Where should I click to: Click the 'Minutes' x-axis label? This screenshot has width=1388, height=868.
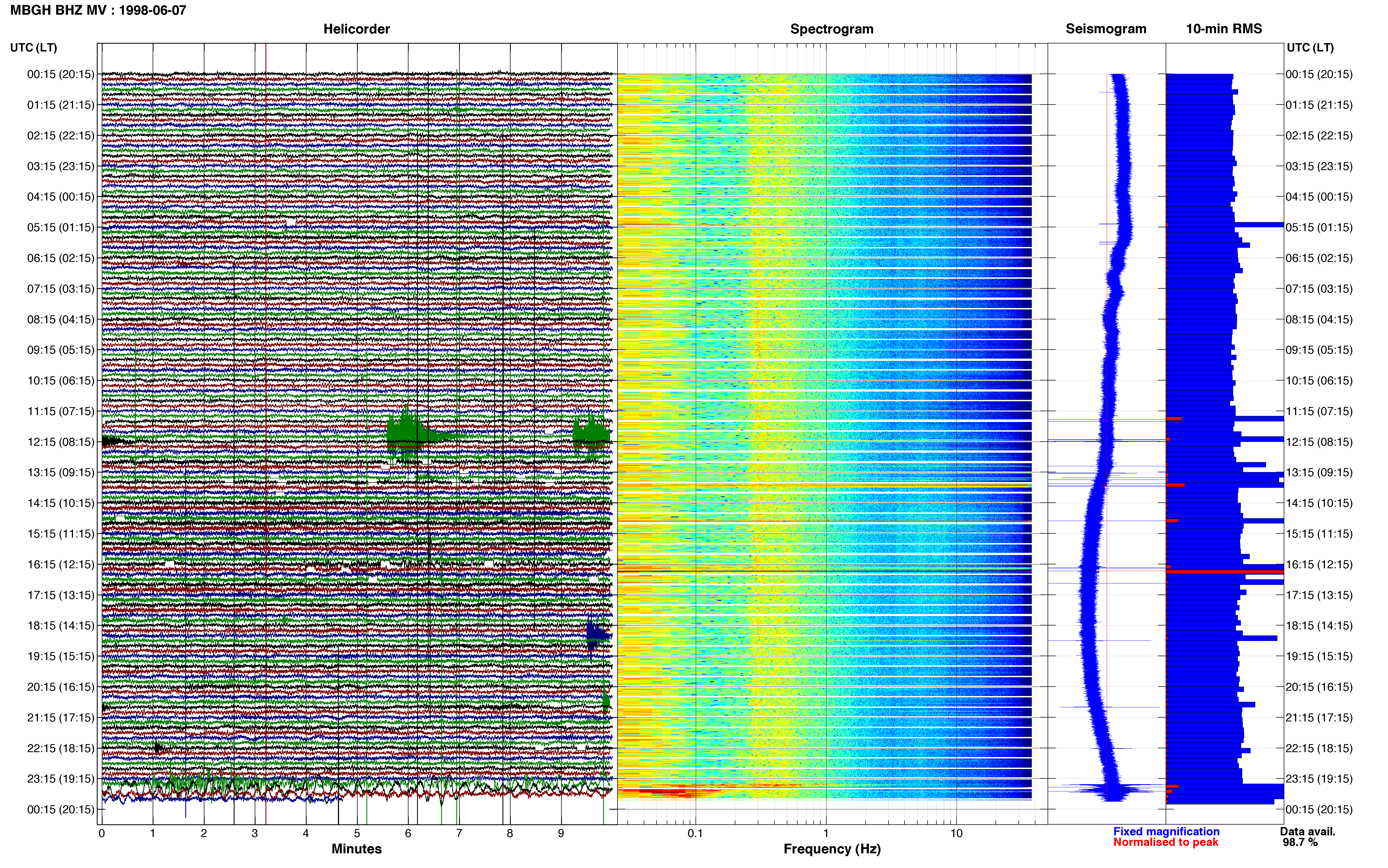[x=356, y=849]
